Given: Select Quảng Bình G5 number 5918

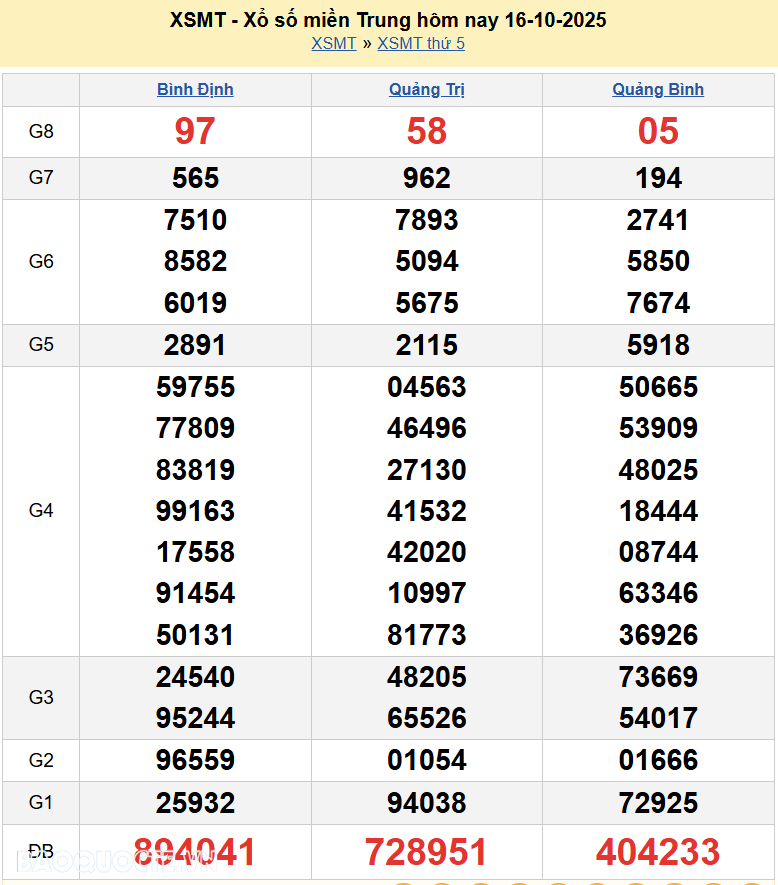Looking at the screenshot, I should 658,345.
